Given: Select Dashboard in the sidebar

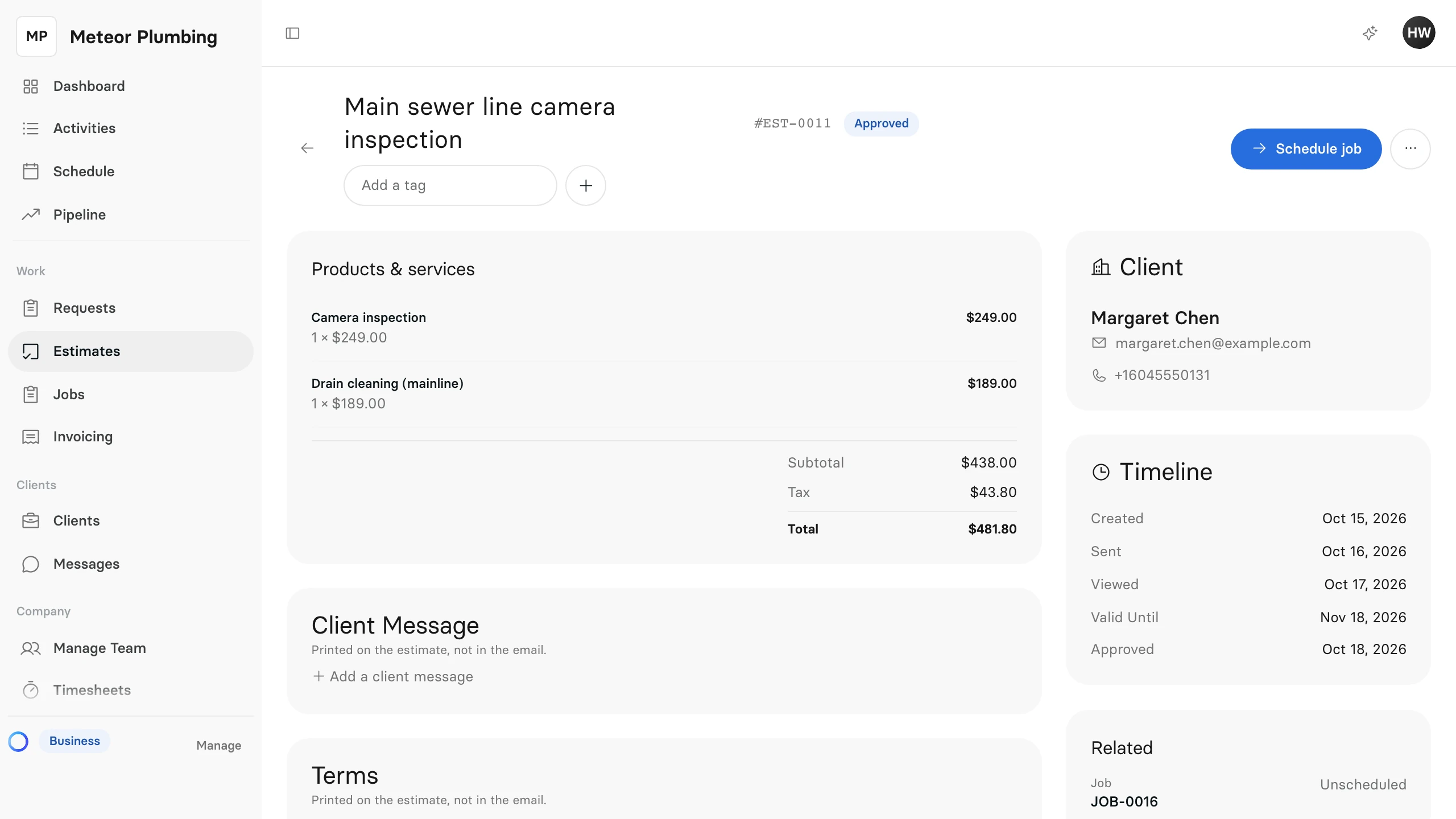Looking at the screenshot, I should pos(131,86).
